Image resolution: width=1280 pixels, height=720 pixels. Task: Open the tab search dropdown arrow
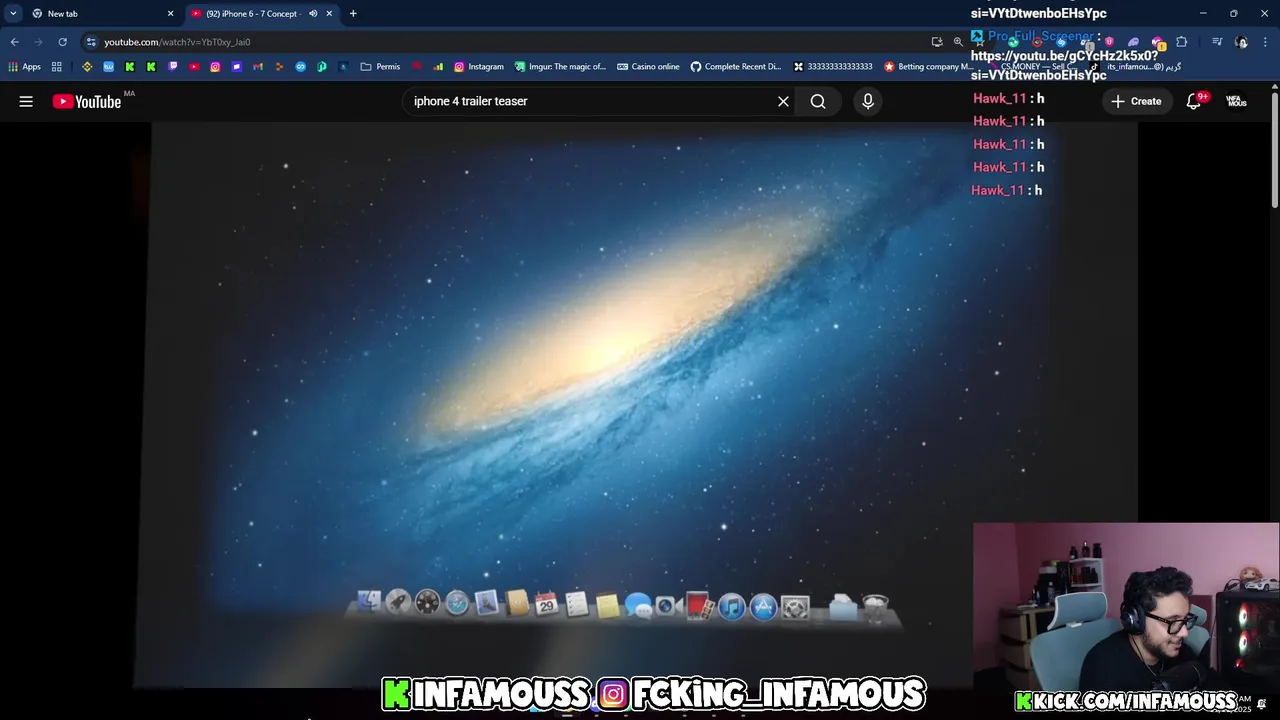click(x=13, y=14)
